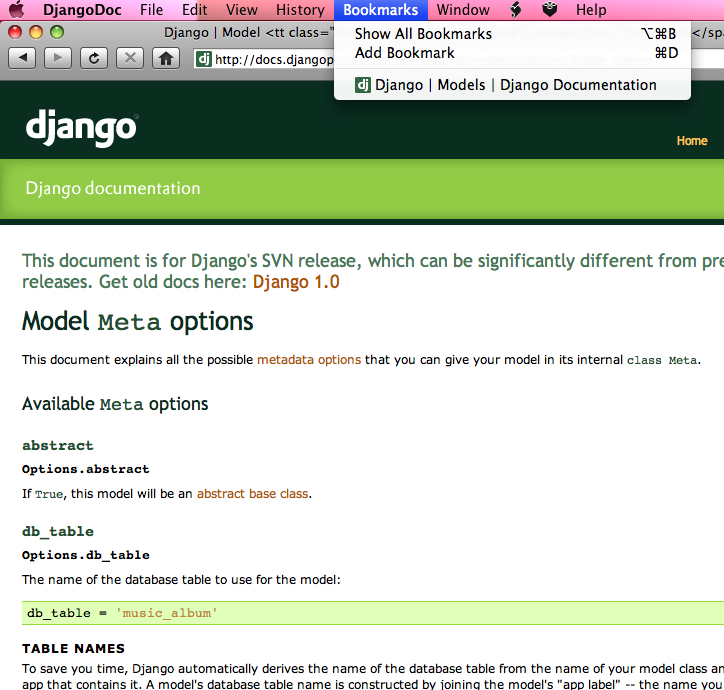Click the db_table = 'music_album' code block
This screenshot has height=690, width=724.
(x=373, y=613)
